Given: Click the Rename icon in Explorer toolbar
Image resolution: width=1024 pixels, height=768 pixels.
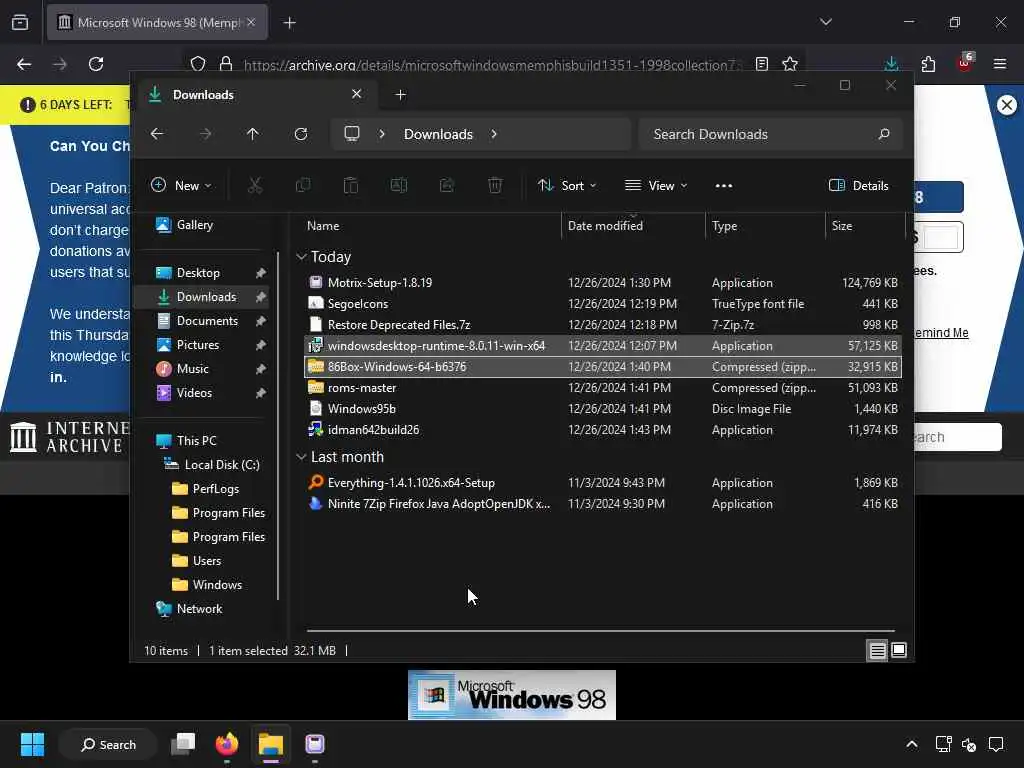Looking at the screenshot, I should coord(398,185).
